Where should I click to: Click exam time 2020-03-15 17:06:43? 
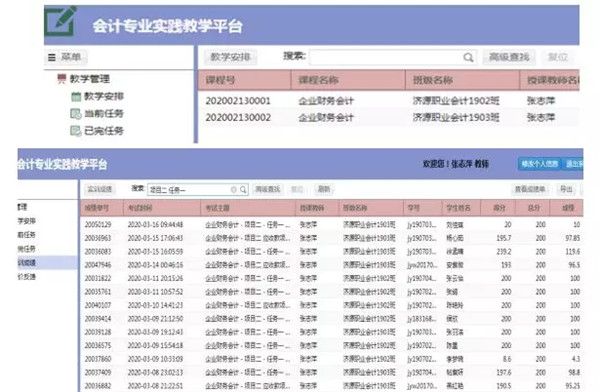tap(155, 238)
